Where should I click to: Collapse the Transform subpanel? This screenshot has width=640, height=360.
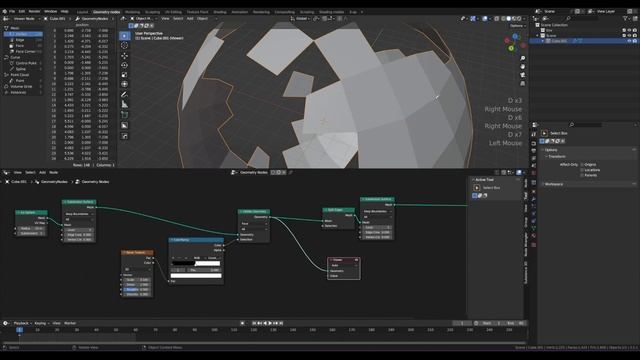pos(557,156)
